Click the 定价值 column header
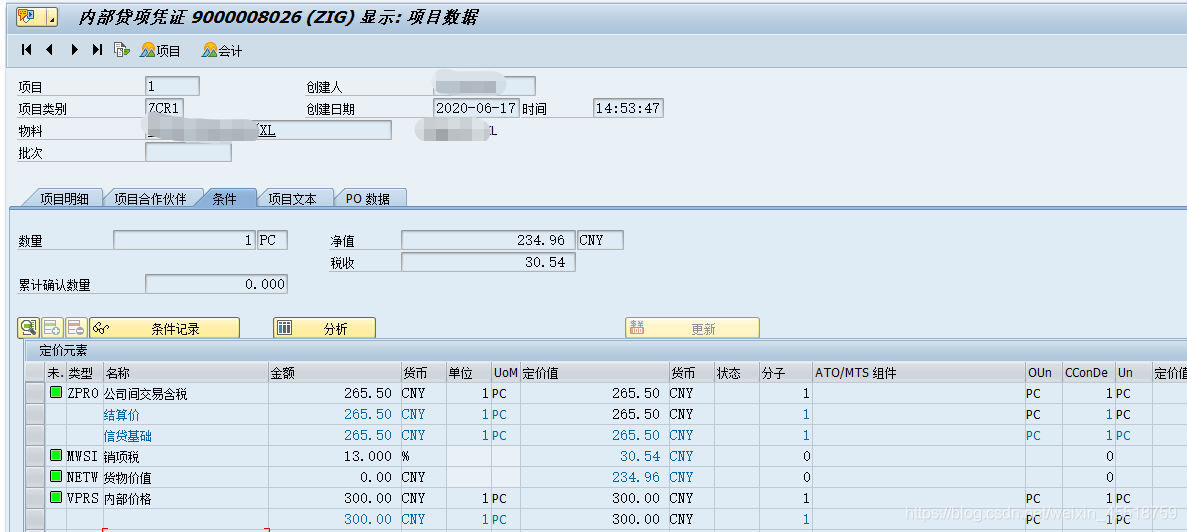Image resolution: width=1187 pixels, height=532 pixels. click(x=594, y=373)
